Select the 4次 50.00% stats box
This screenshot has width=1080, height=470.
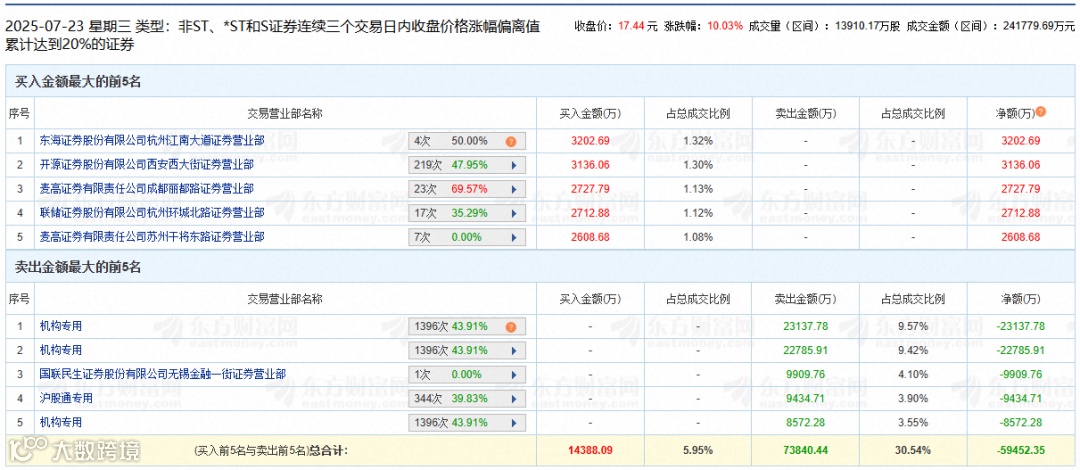[x=467, y=141]
